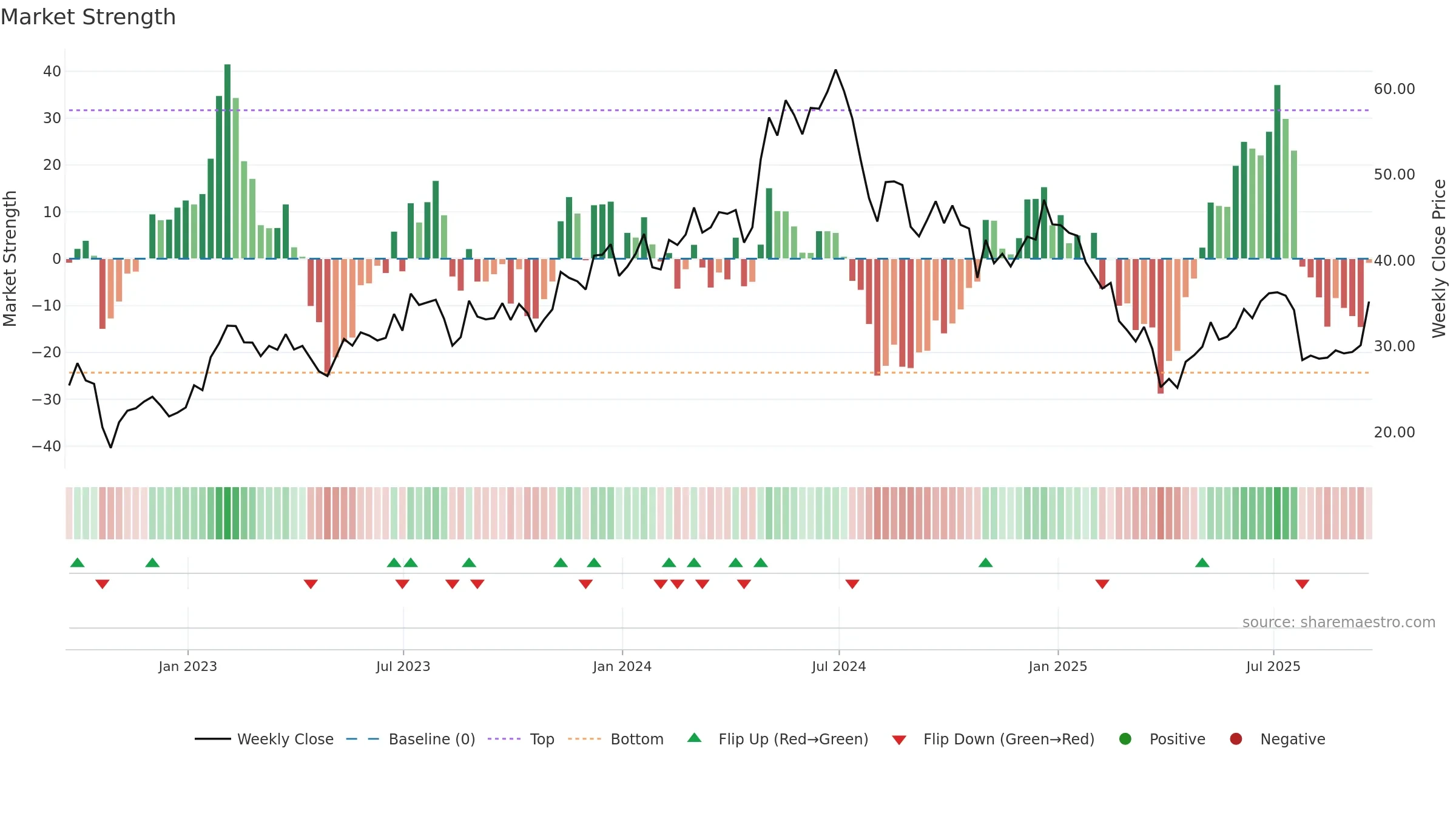Image resolution: width=1456 pixels, height=819 pixels.
Task: Click the −40 tick on the strength axis
Action: tap(47, 447)
